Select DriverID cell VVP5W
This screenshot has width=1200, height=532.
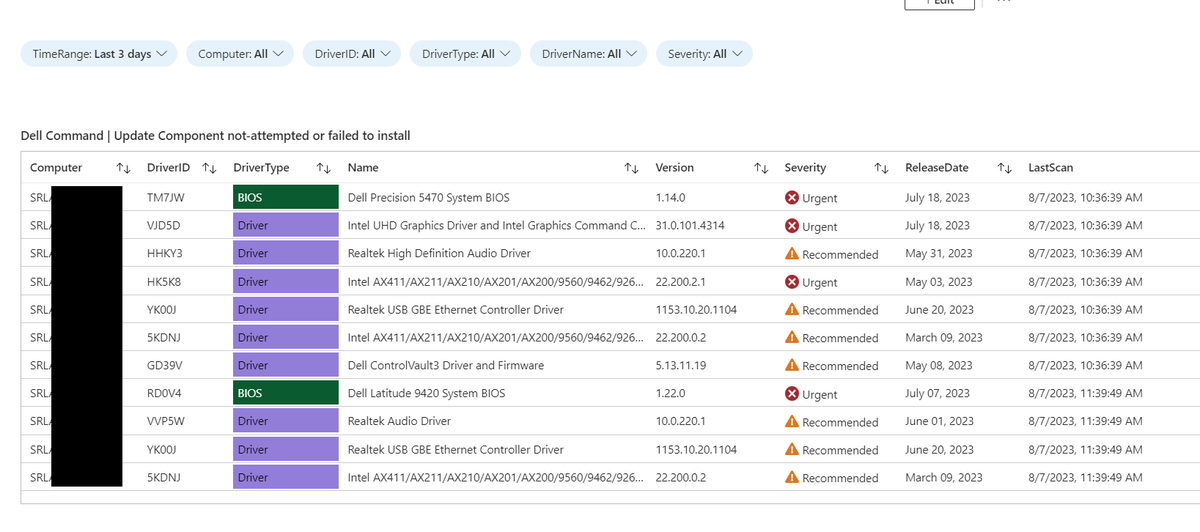pos(166,422)
